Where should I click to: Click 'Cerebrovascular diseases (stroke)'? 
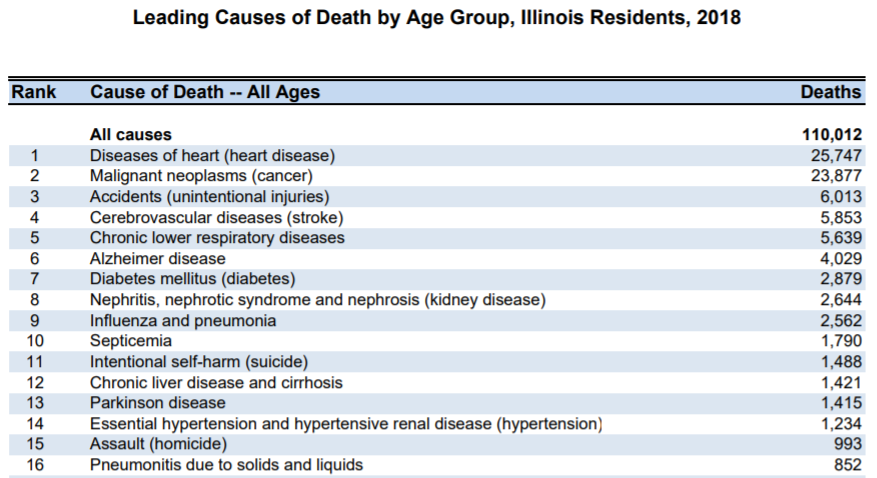point(216,217)
